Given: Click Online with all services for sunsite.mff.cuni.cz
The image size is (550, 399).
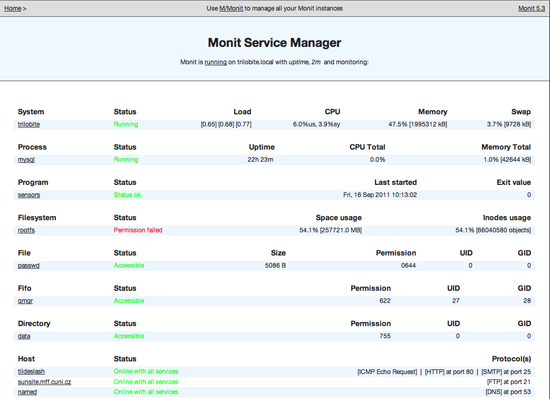Looking at the screenshot, I should pos(146,382).
